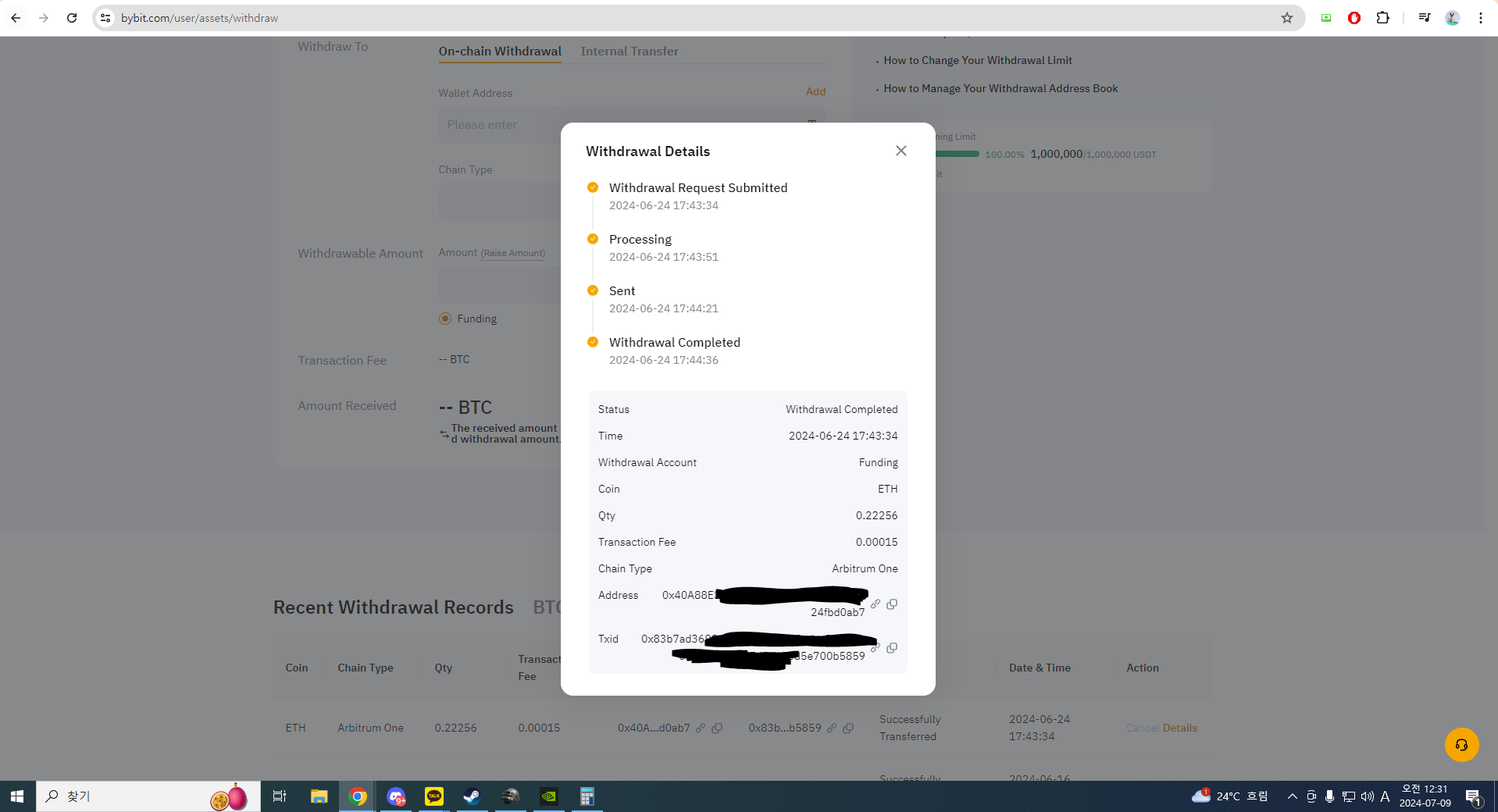Viewport: 1498px width, 812px height.
Task: Click the Transaction Fee value 0.00015 in dialog
Action: tap(876, 542)
